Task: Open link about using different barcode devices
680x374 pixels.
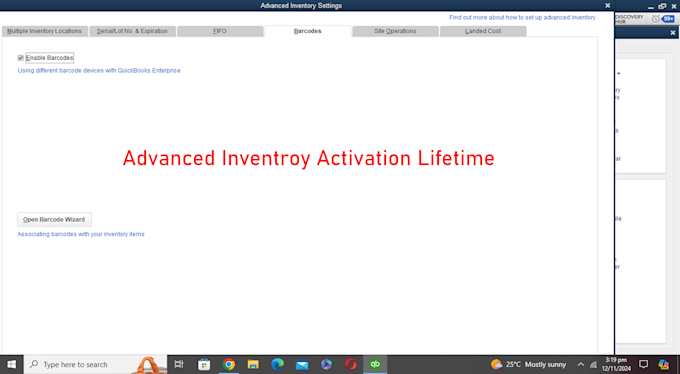Action: (x=99, y=70)
